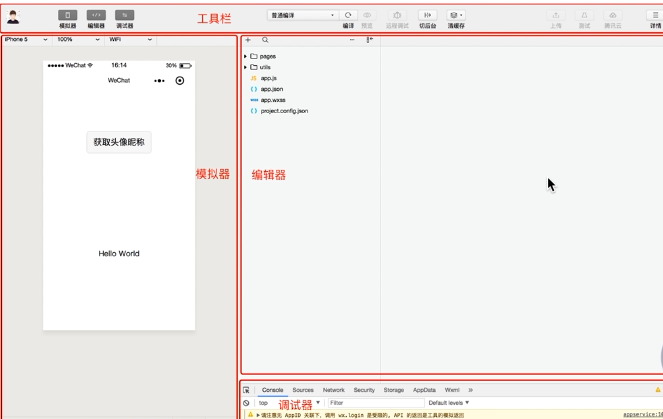Expand the AppID warning message arrow
This screenshot has height=419, width=663.
(x=258, y=415)
